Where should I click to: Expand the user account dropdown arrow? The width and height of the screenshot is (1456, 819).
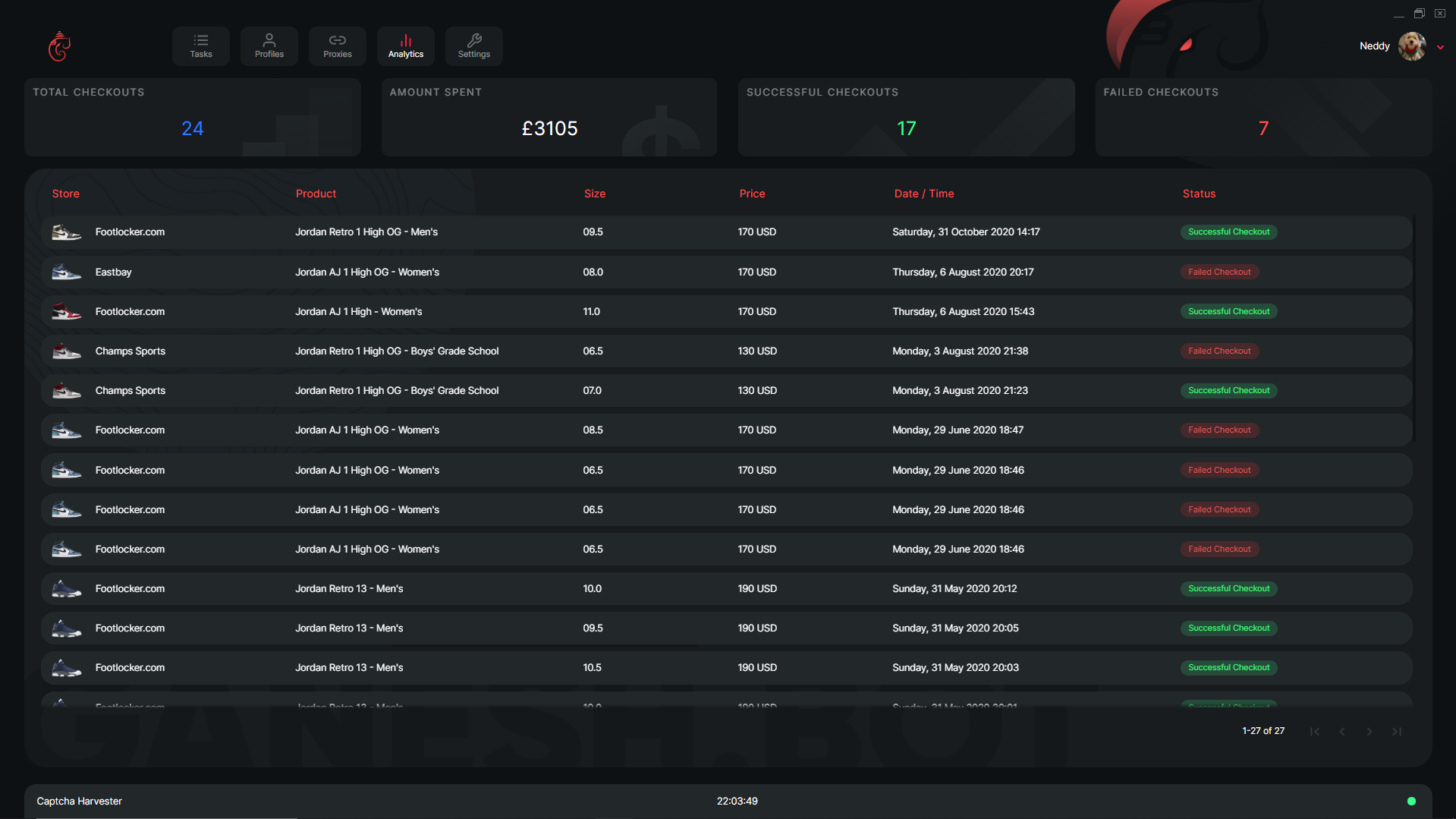(1440, 47)
